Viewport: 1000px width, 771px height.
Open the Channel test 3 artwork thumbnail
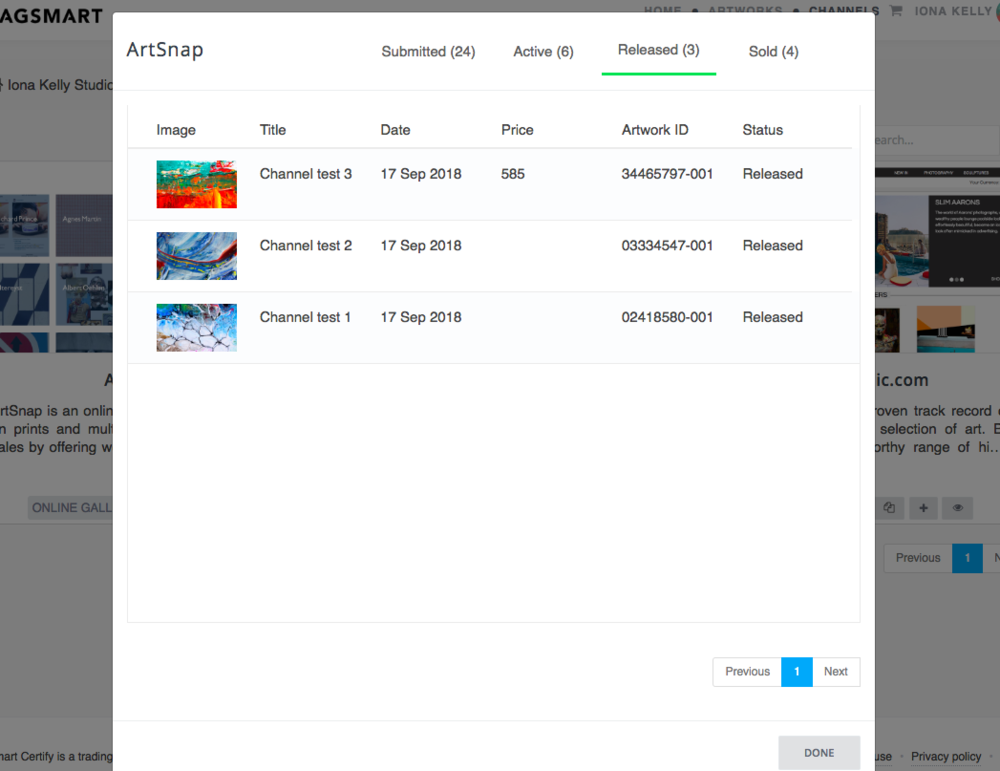pyautogui.click(x=196, y=184)
